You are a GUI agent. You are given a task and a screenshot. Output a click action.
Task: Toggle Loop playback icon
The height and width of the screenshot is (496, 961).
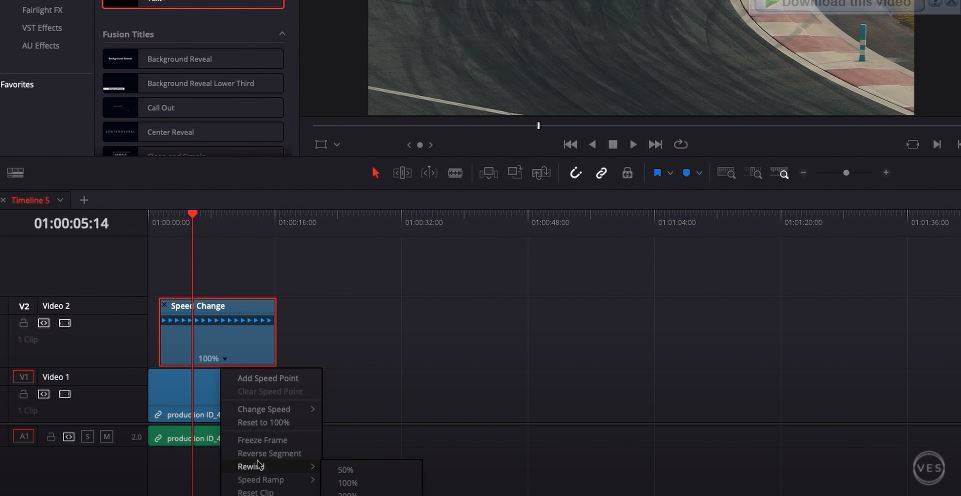click(681, 145)
